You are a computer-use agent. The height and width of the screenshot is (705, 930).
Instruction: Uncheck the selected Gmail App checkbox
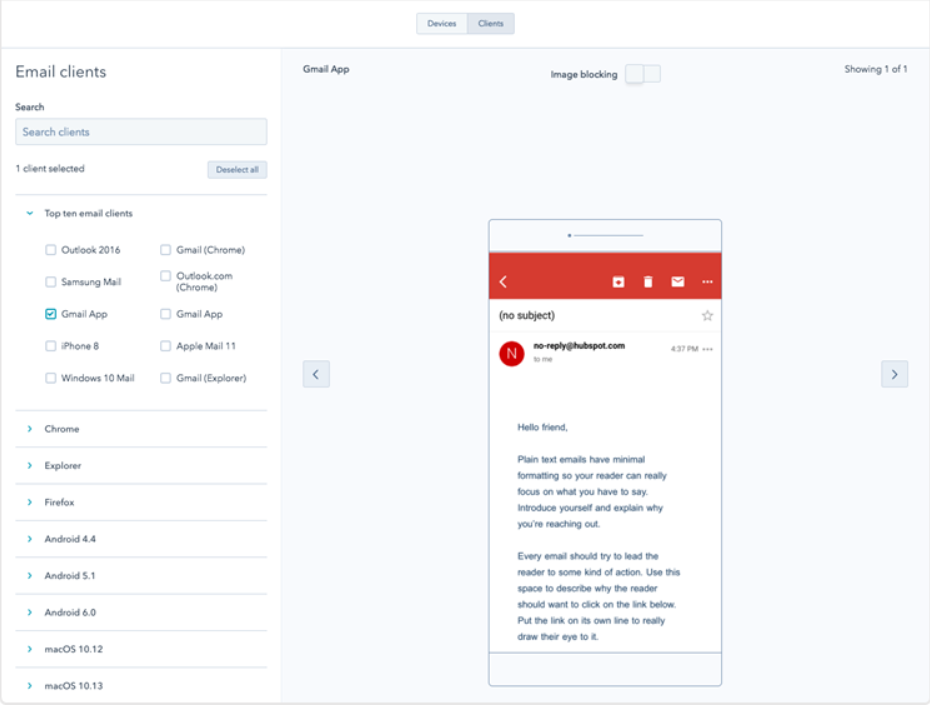pos(50,314)
